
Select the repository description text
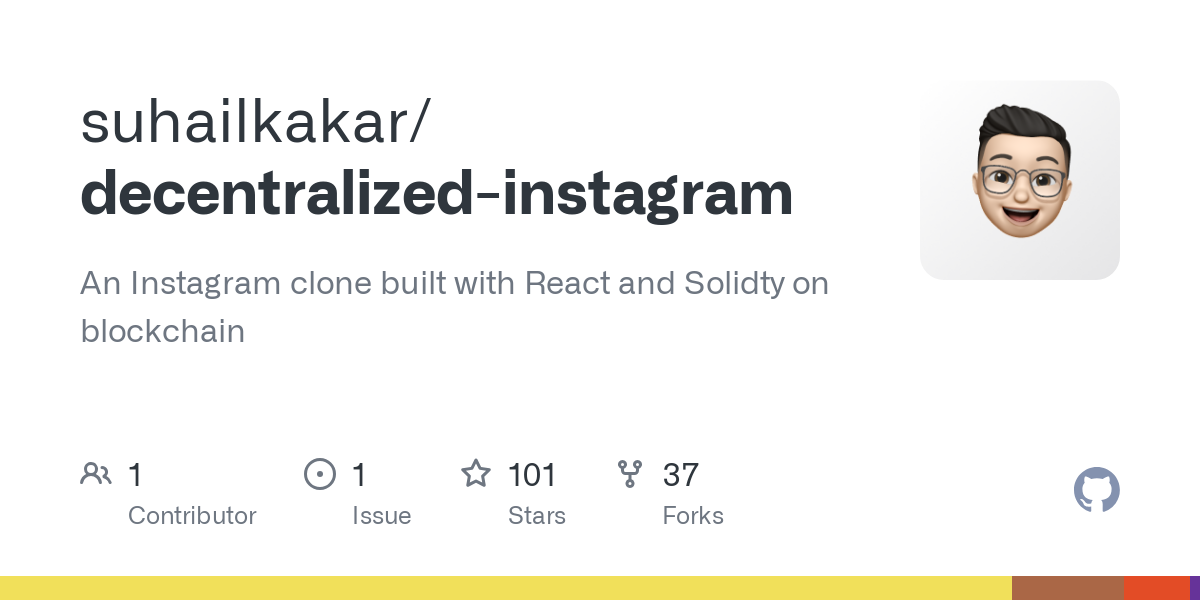click(454, 306)
